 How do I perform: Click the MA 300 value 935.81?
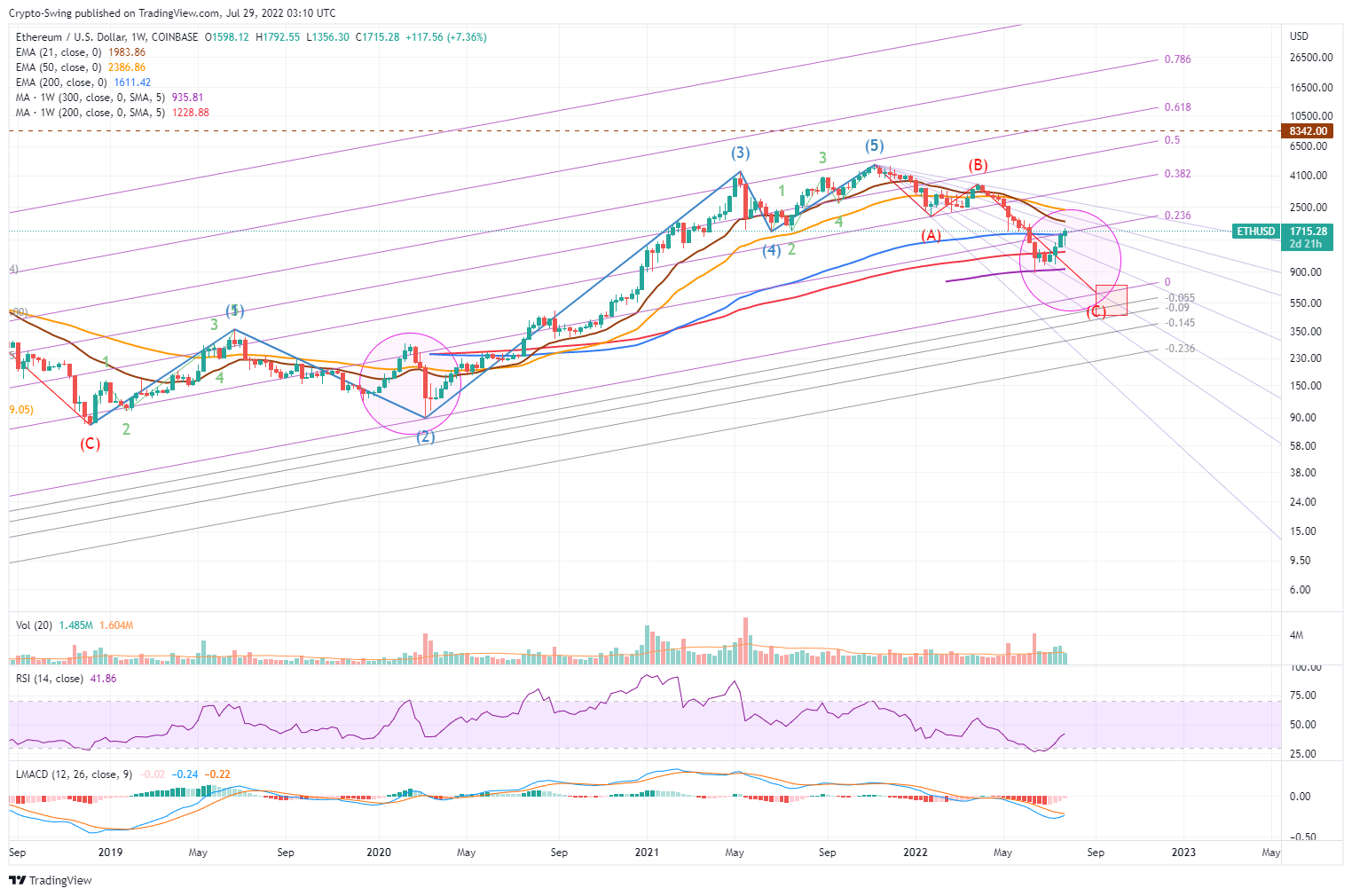[187, 98]
